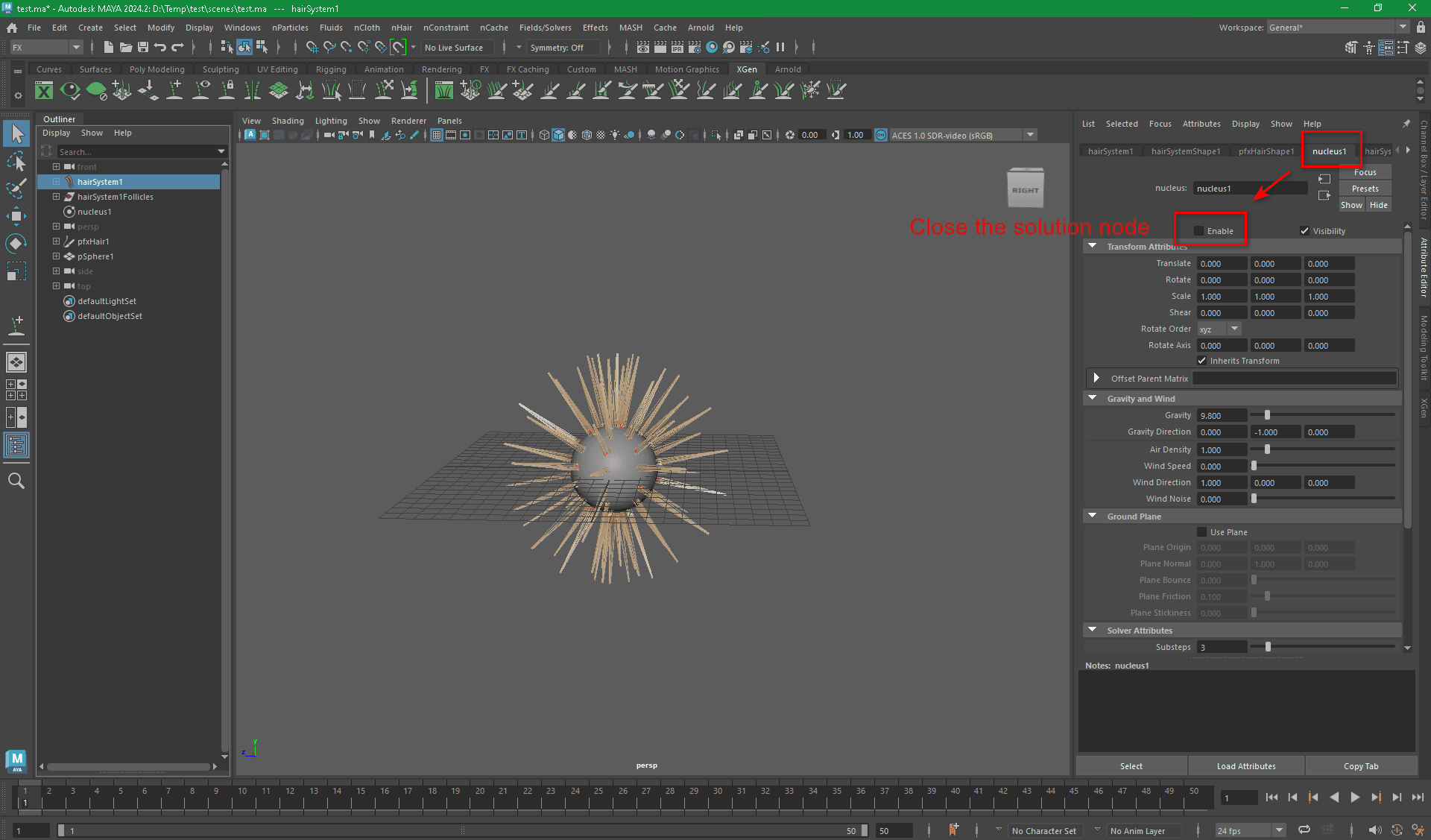This screenshot has height=840, width=1431.
Task: Click the Presets button
Action: coord(1365,189)
